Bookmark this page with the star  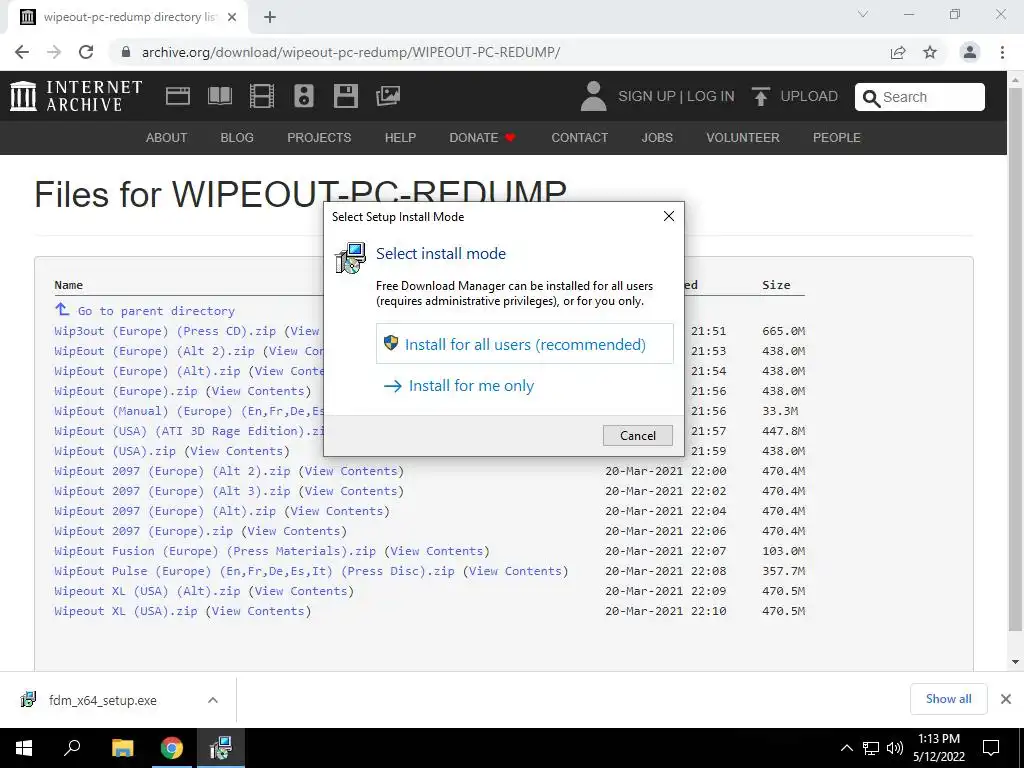(x=930, y=52)
